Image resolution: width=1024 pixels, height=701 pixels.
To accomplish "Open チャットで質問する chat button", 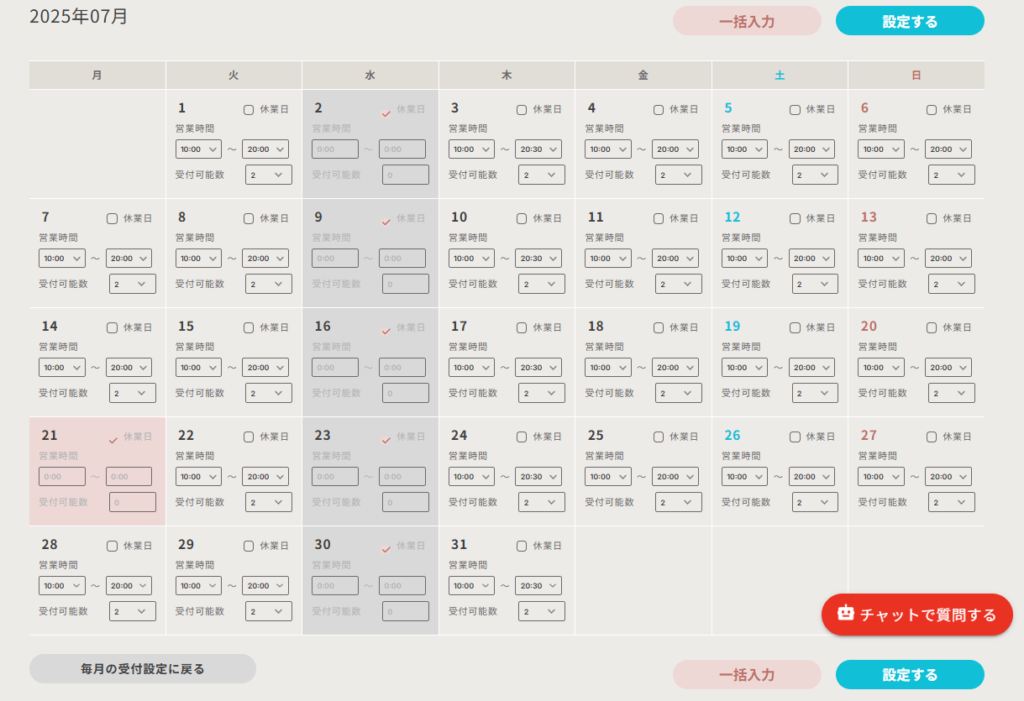I will pyautogui.click(x=917, y=614).
